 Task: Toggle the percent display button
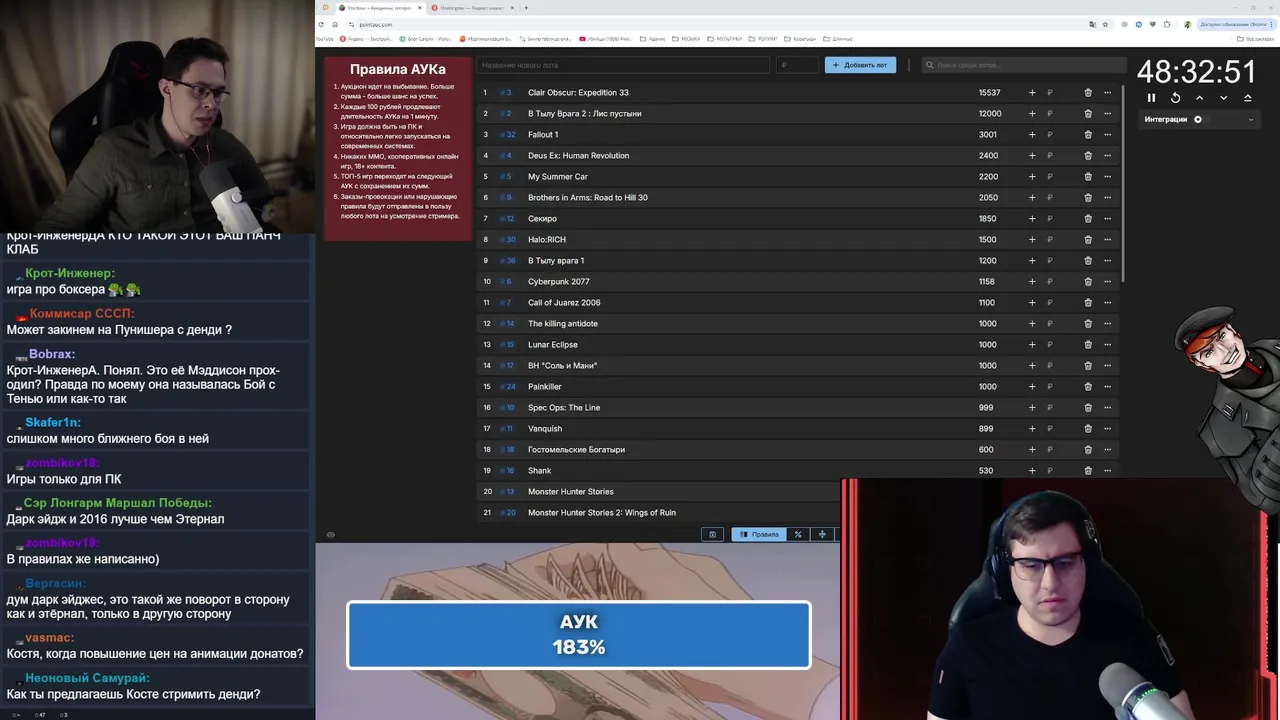[x=798, y=534]
